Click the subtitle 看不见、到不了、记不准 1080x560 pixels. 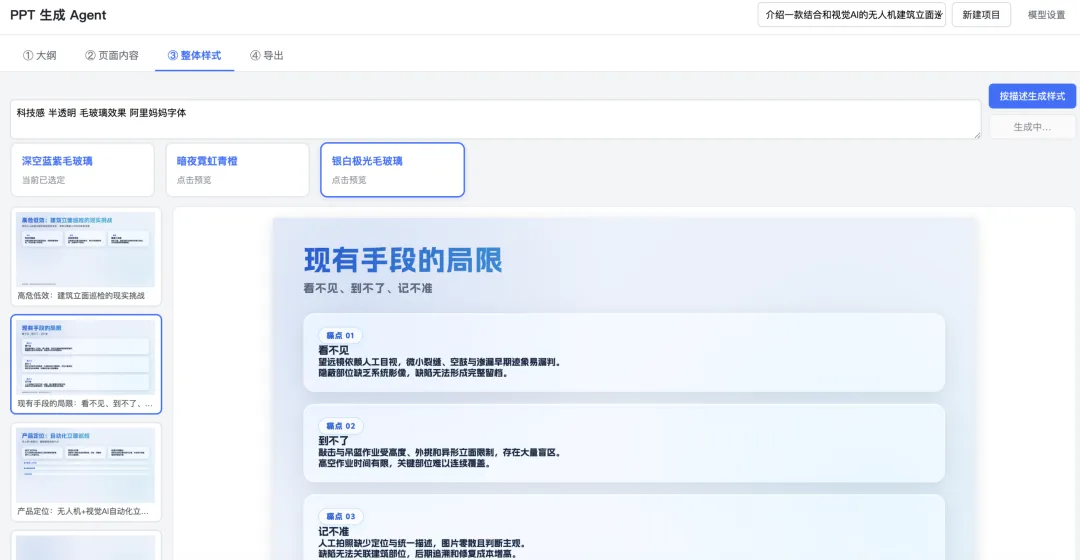[x=368, y=288]
